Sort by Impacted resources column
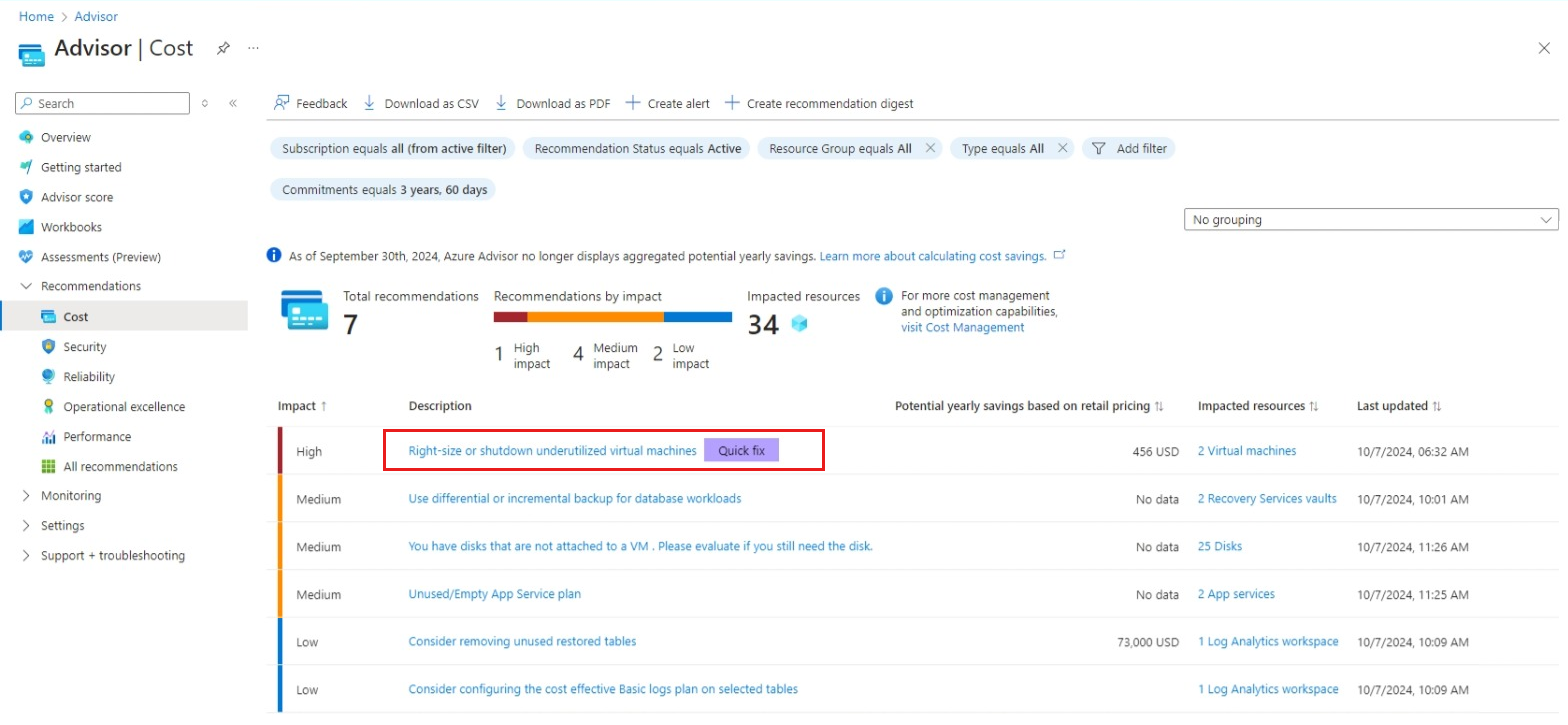Image resolution: width=1568 pixels, height=725 pixels. click(1258, 406)
